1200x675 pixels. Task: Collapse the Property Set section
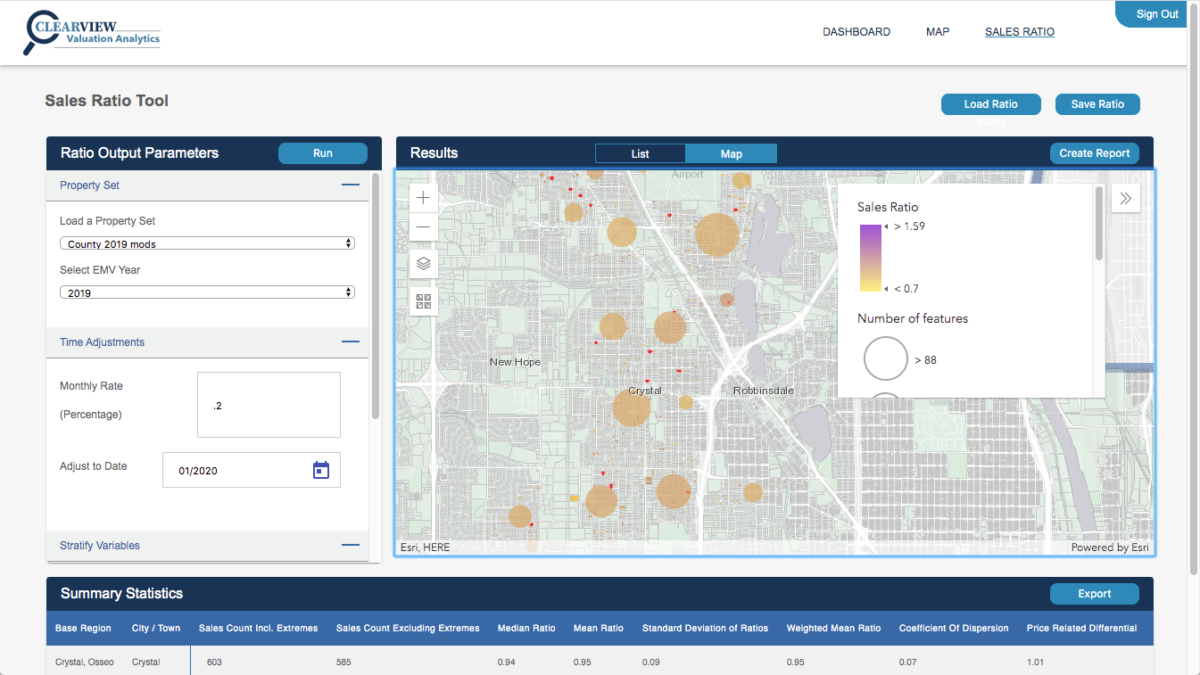[350, 185]
